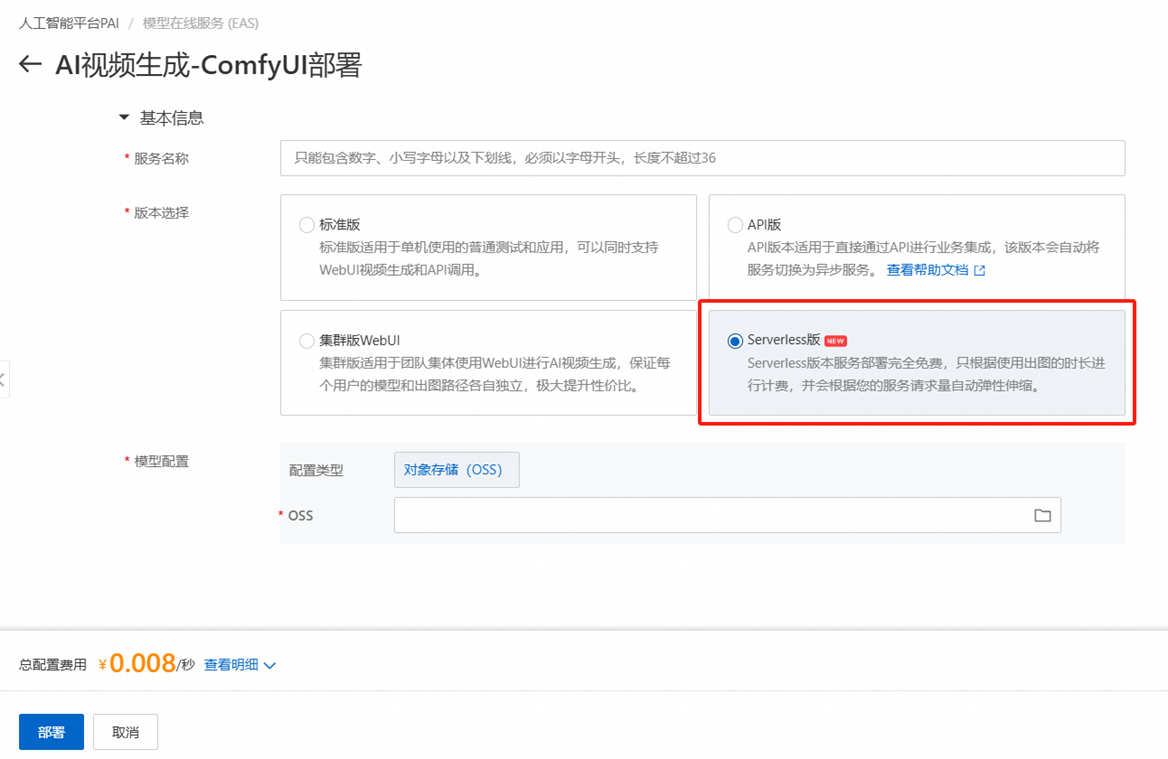Select the 集群版WebUI radio button
Image resolution: width=1168 pixels, height=759 pixels.
306,341
